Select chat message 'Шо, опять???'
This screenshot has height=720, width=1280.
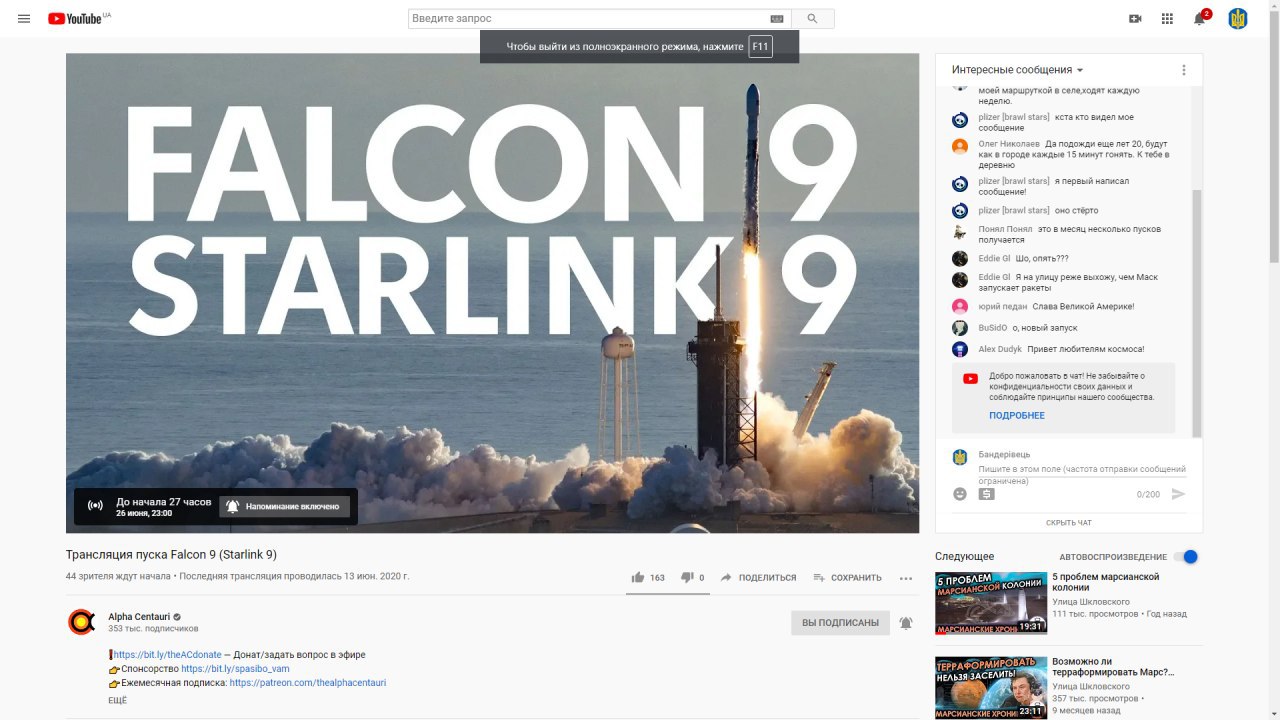tap(1042, 258)
